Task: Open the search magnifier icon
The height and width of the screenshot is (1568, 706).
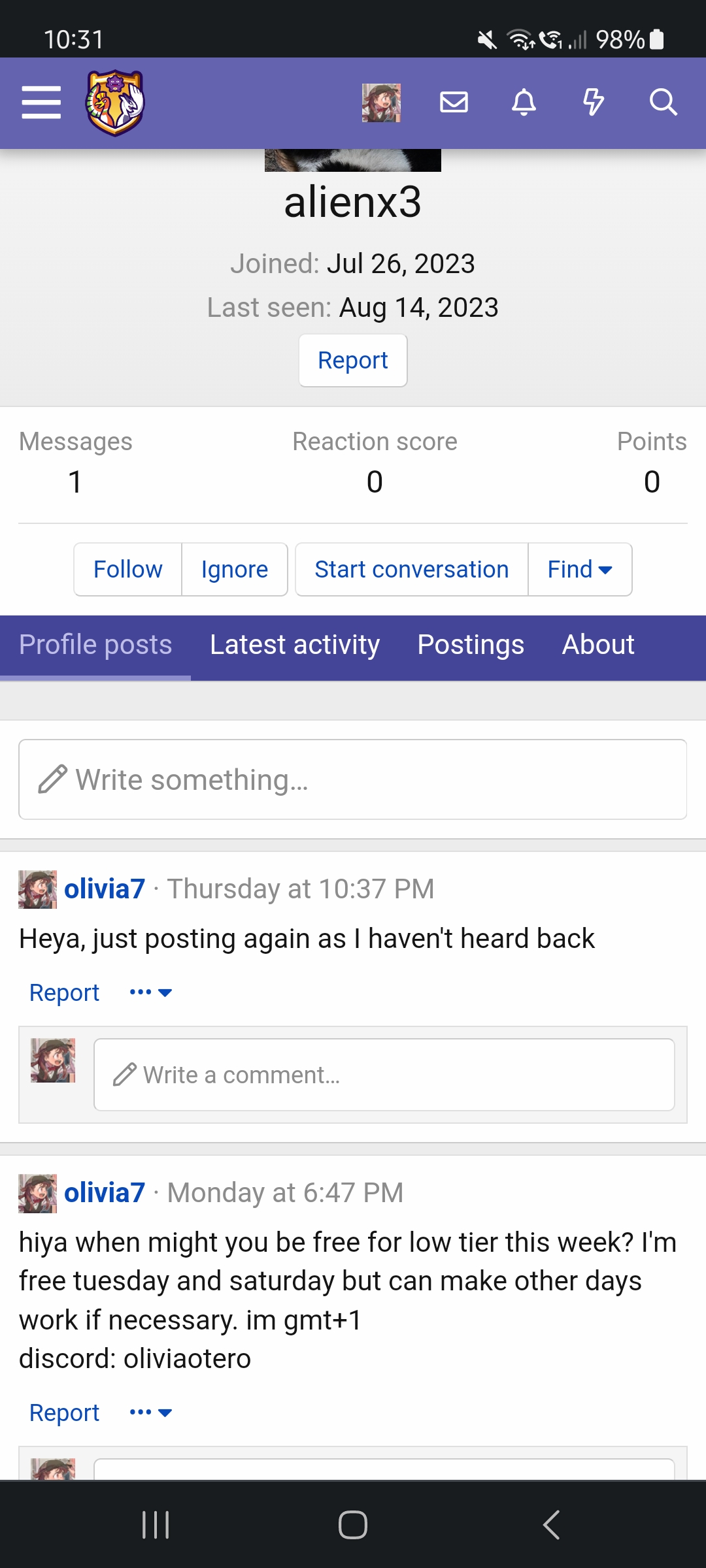Action: click(x=663, y=103)
